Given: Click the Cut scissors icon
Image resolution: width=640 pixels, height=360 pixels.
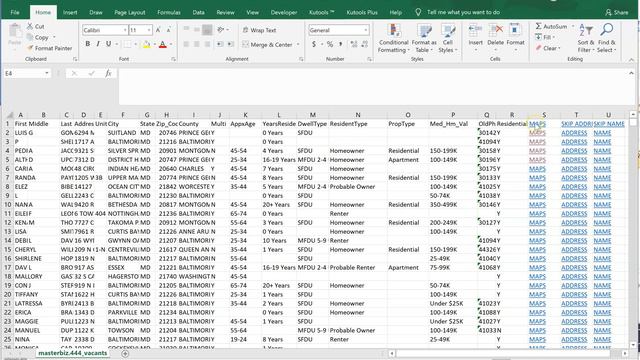Looking at the screenshot, I should click(x=30, y=27).
